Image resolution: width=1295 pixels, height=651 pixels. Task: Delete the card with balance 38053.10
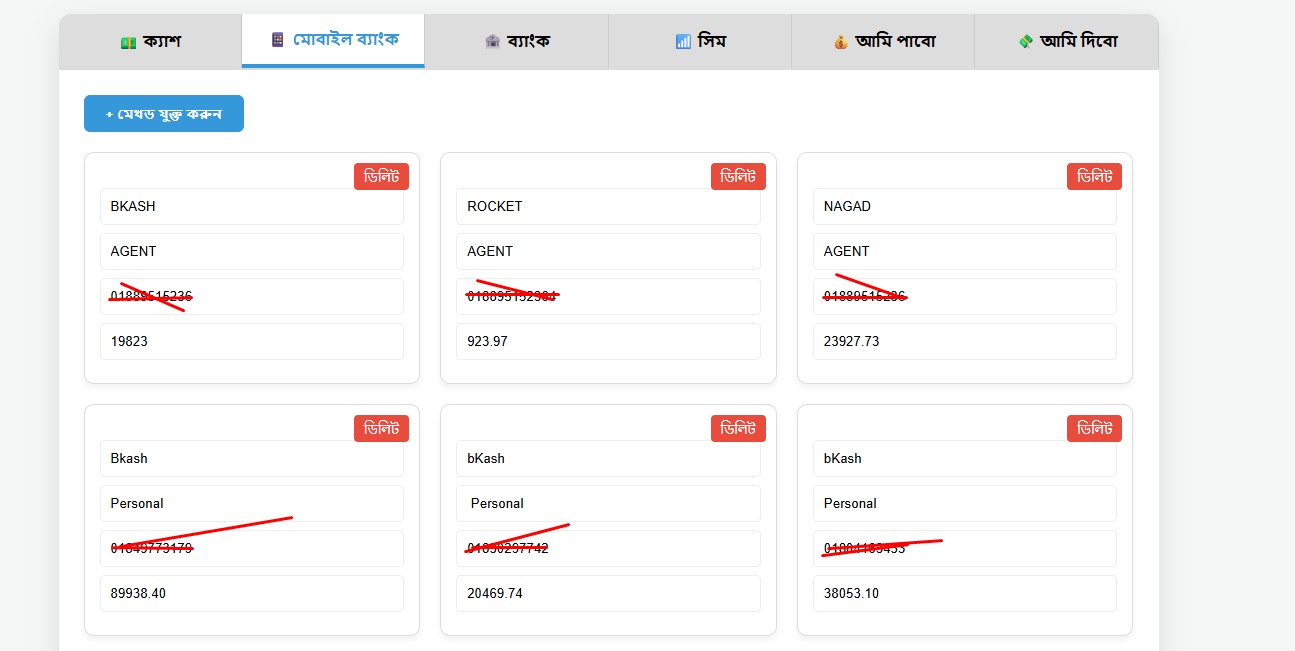pos(1094,428)
